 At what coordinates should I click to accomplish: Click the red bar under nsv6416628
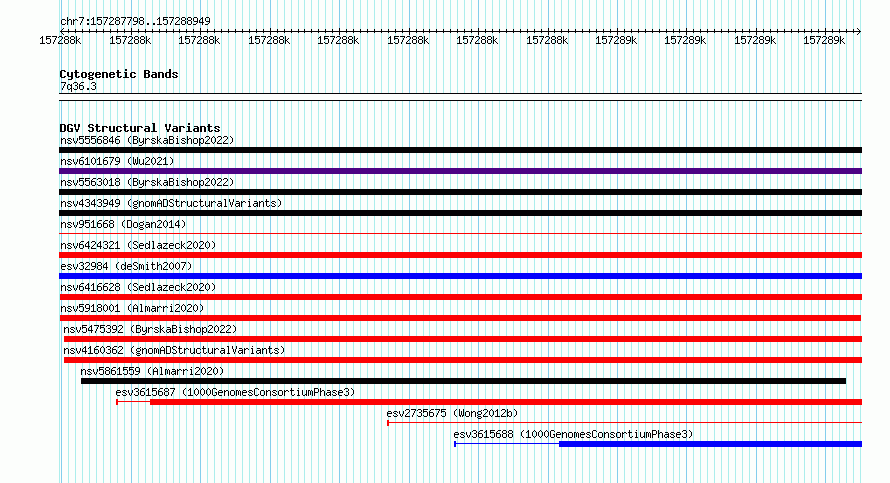click(460, 297)
